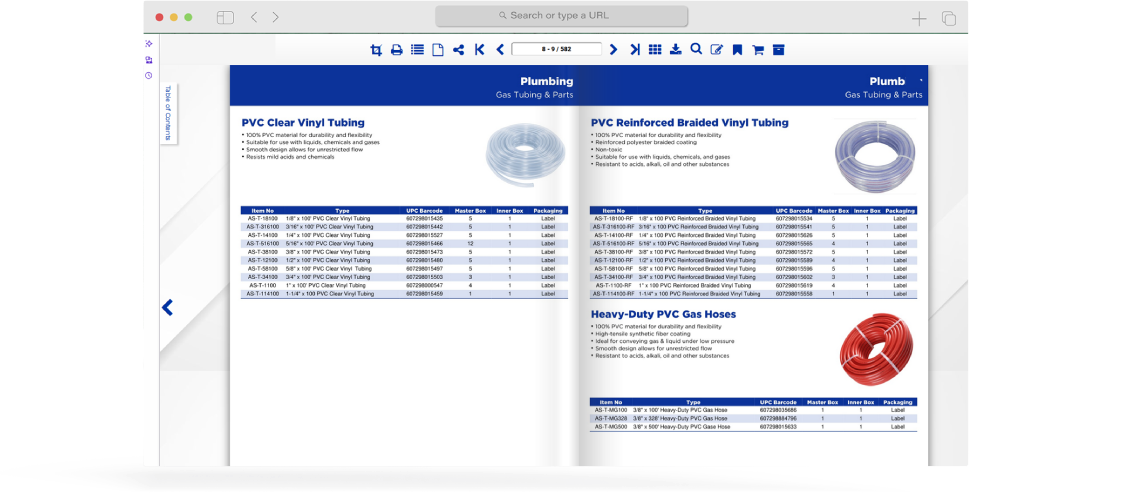
Task: Click the Heavy-Duty PVC Gas Hoses heading
Action: point(663,315)
